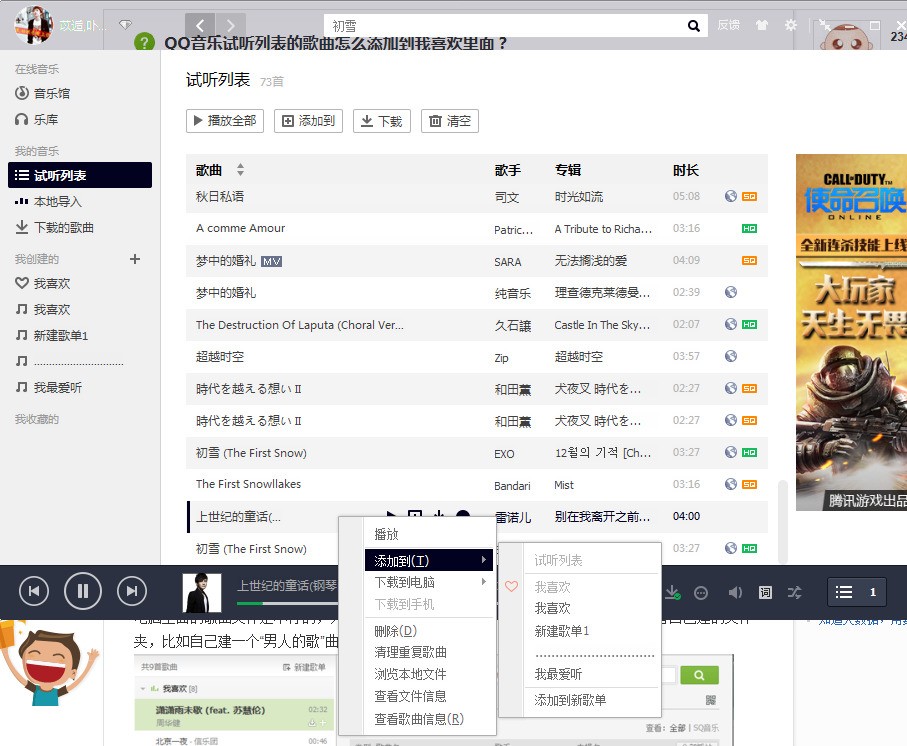
Task: Open 本地导入 in the sidebar
Action: click(49, 201)
